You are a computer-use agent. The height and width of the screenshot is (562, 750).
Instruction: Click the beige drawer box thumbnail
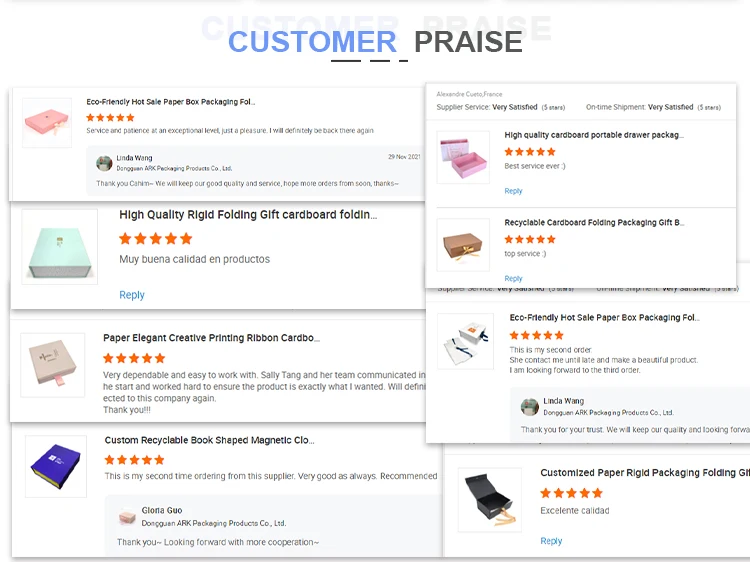tap(53, 365)
